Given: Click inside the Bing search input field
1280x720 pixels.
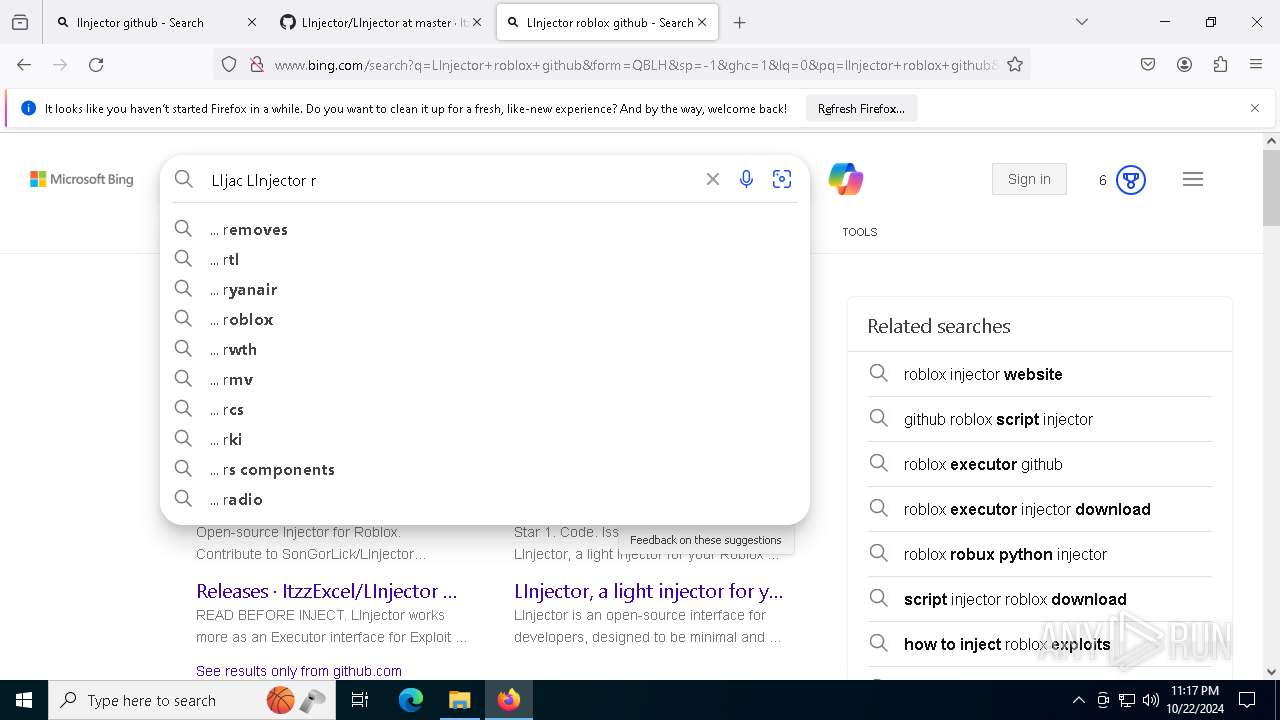Looking at the screenshot, I should (x=450, y=180).
